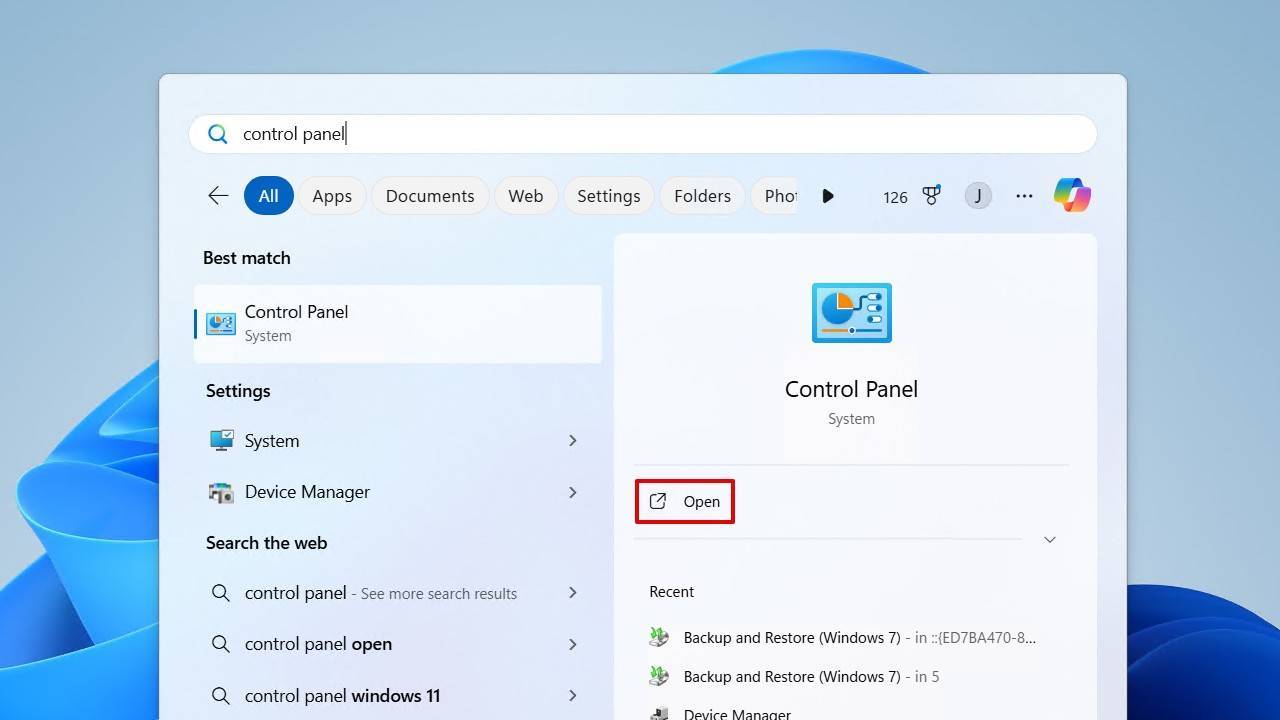
Task: Open the three-dot more options menu
Action: 1024,196
